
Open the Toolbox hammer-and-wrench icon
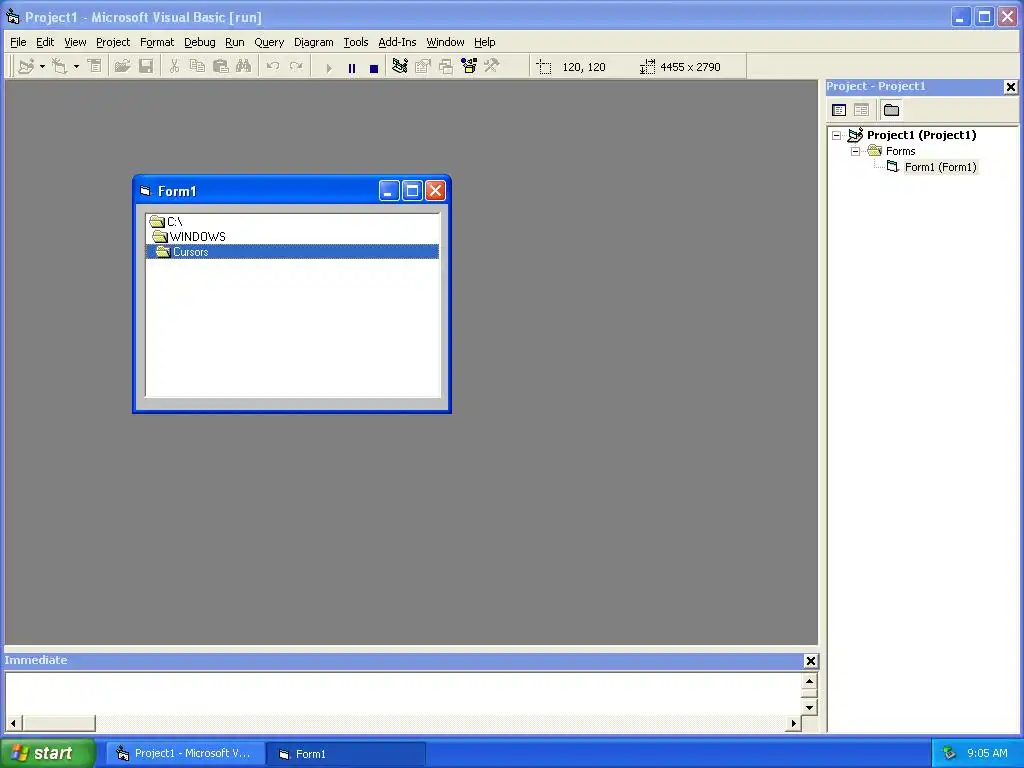492,66
